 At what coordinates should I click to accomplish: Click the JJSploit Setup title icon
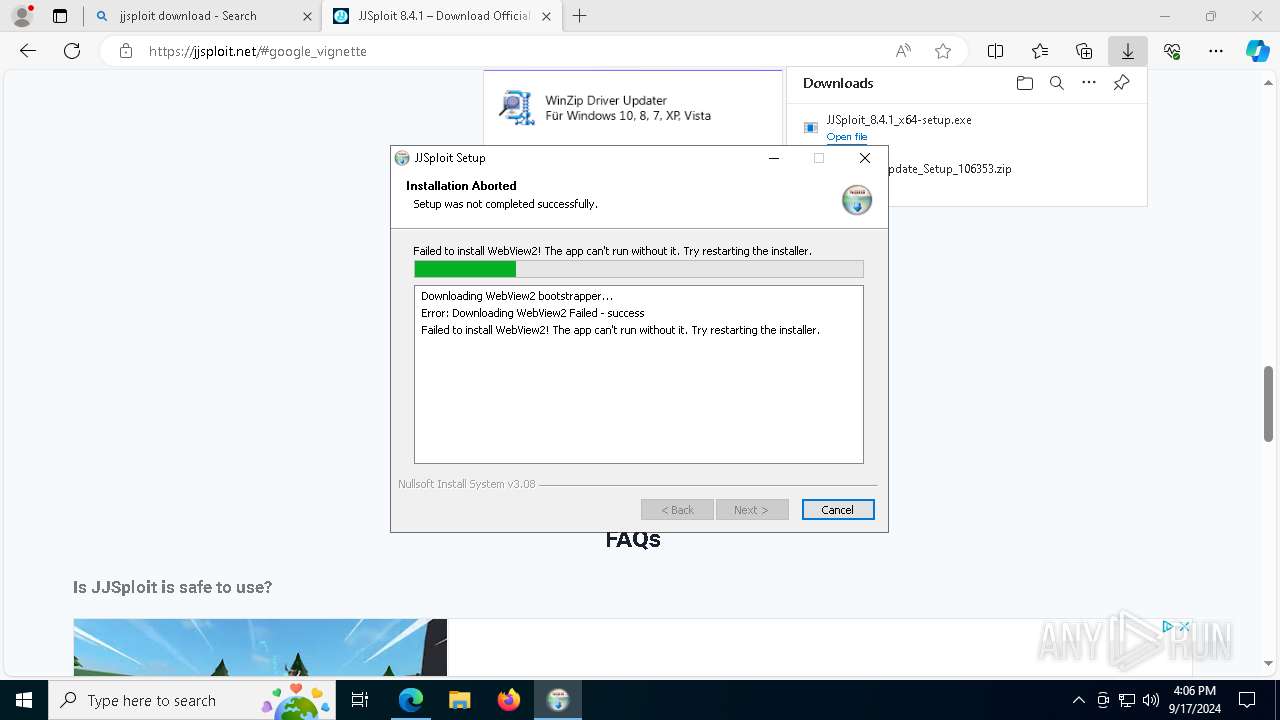402,158
